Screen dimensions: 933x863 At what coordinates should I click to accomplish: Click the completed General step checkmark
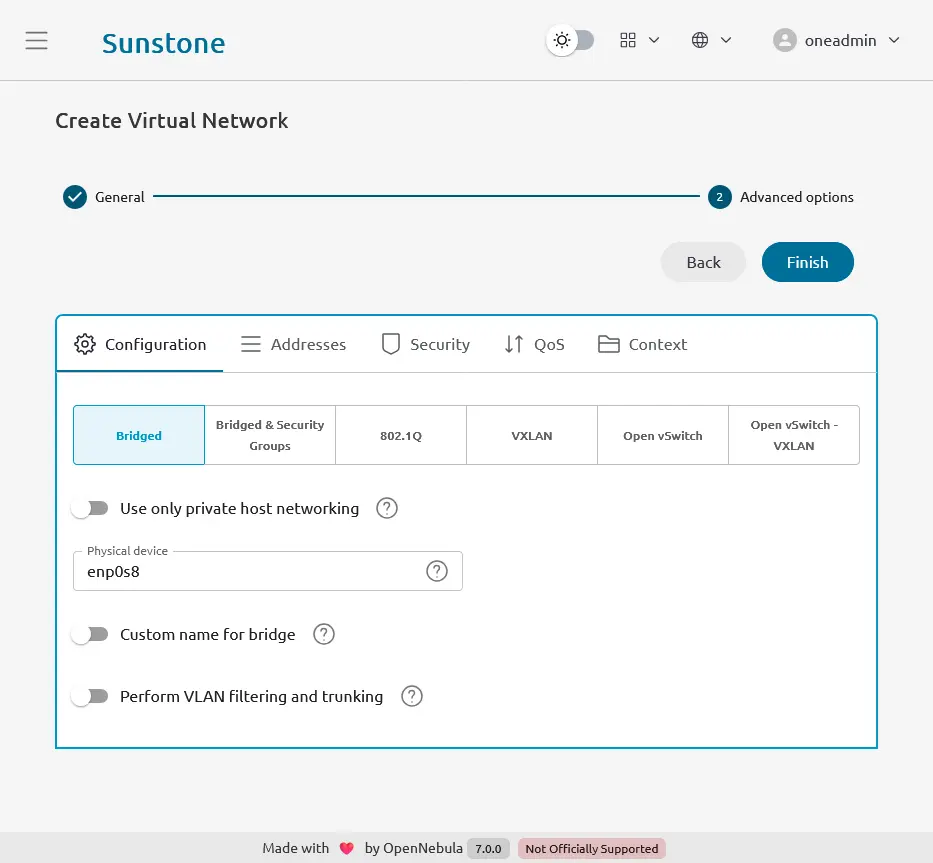(x=75, y=197)
